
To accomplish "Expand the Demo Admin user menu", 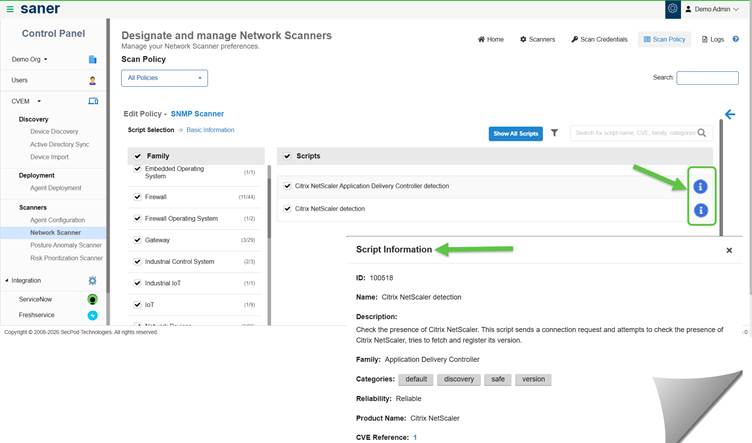I will click(x=717, y=9).
